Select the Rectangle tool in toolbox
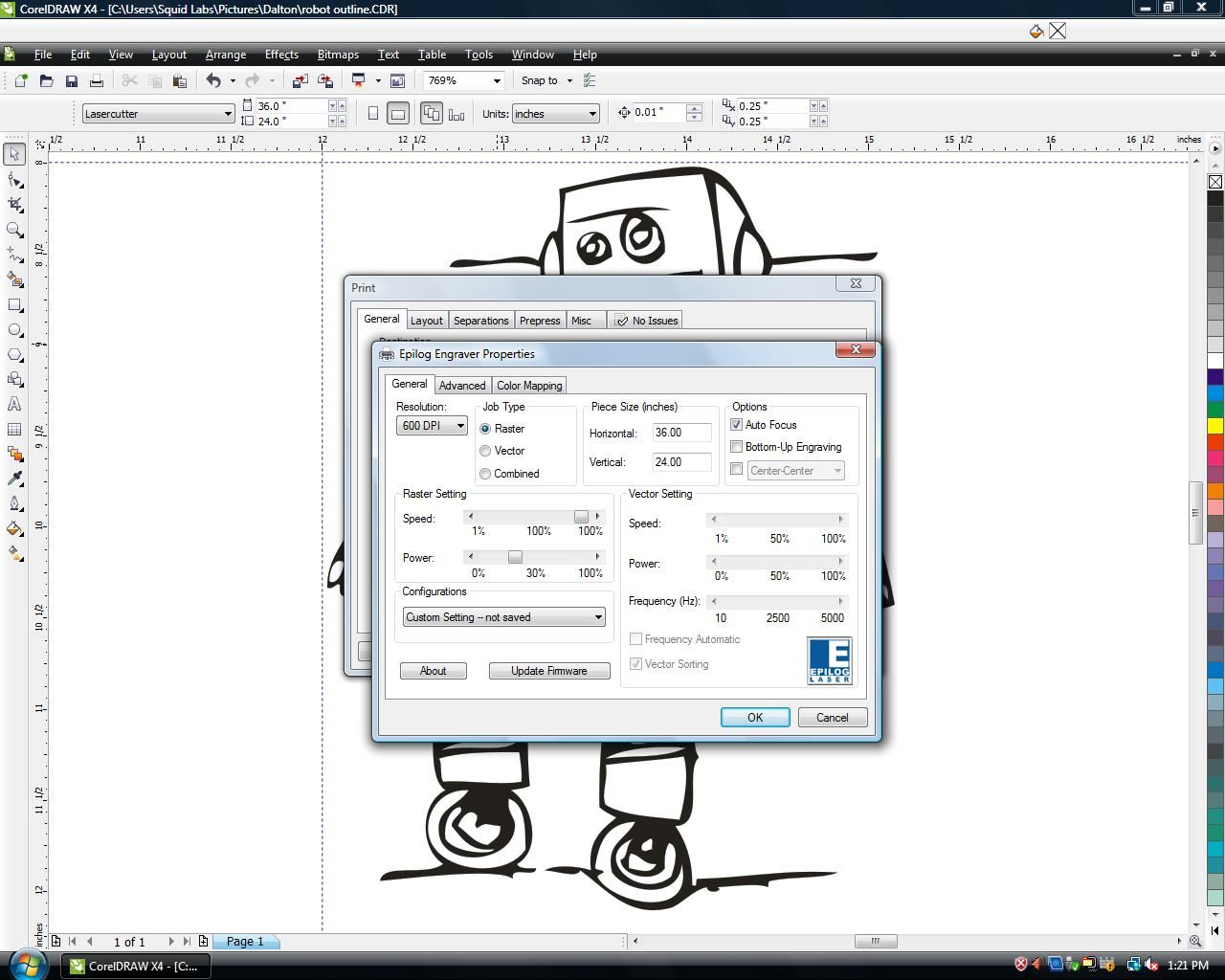 pos(14,305)
